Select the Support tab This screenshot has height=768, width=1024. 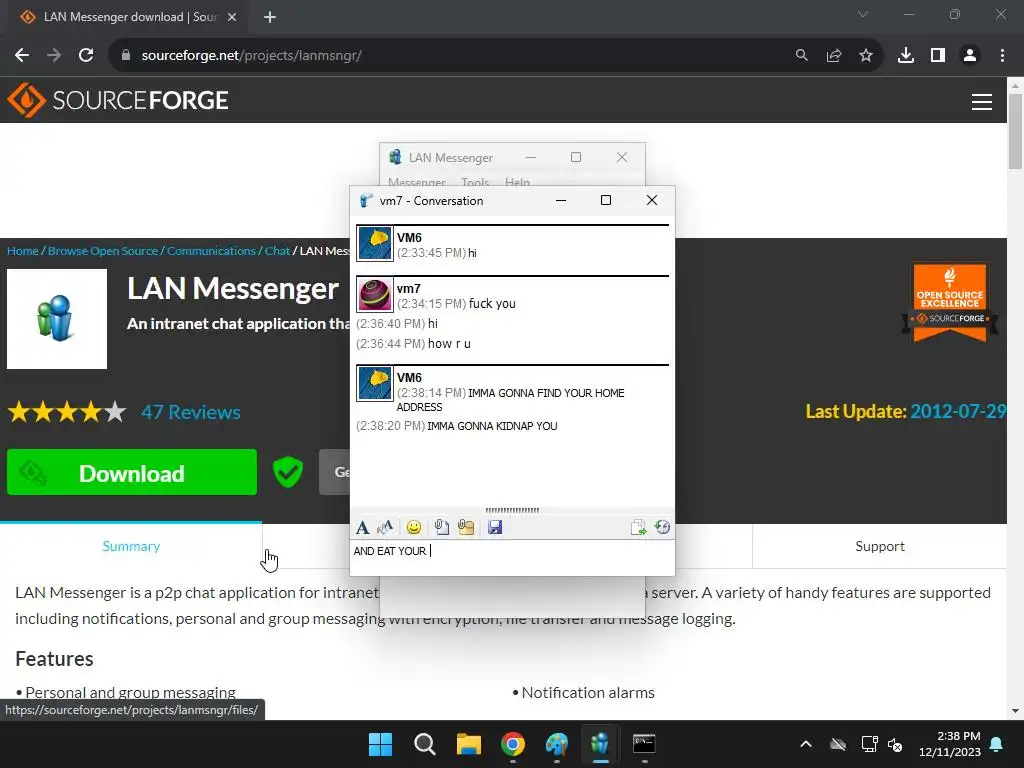pos(880,546)
